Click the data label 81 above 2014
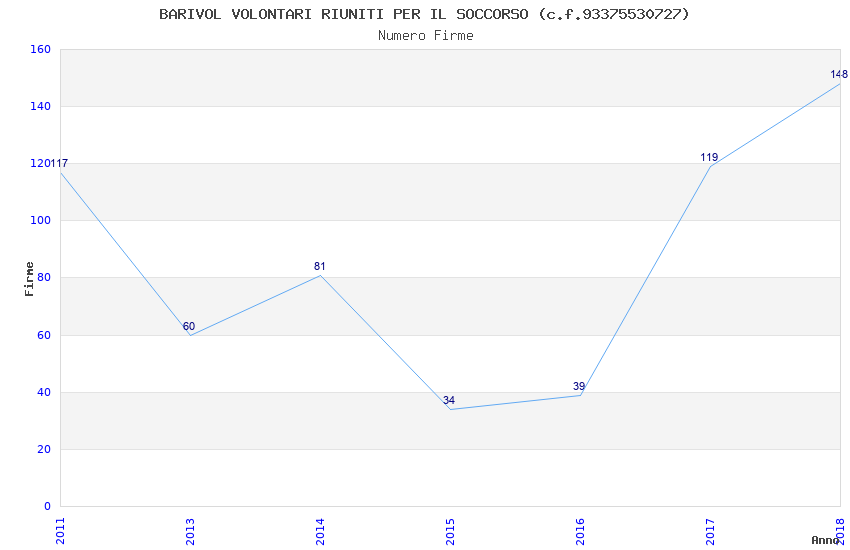This screenshot has width=850, height=550. tap(320, 266)
